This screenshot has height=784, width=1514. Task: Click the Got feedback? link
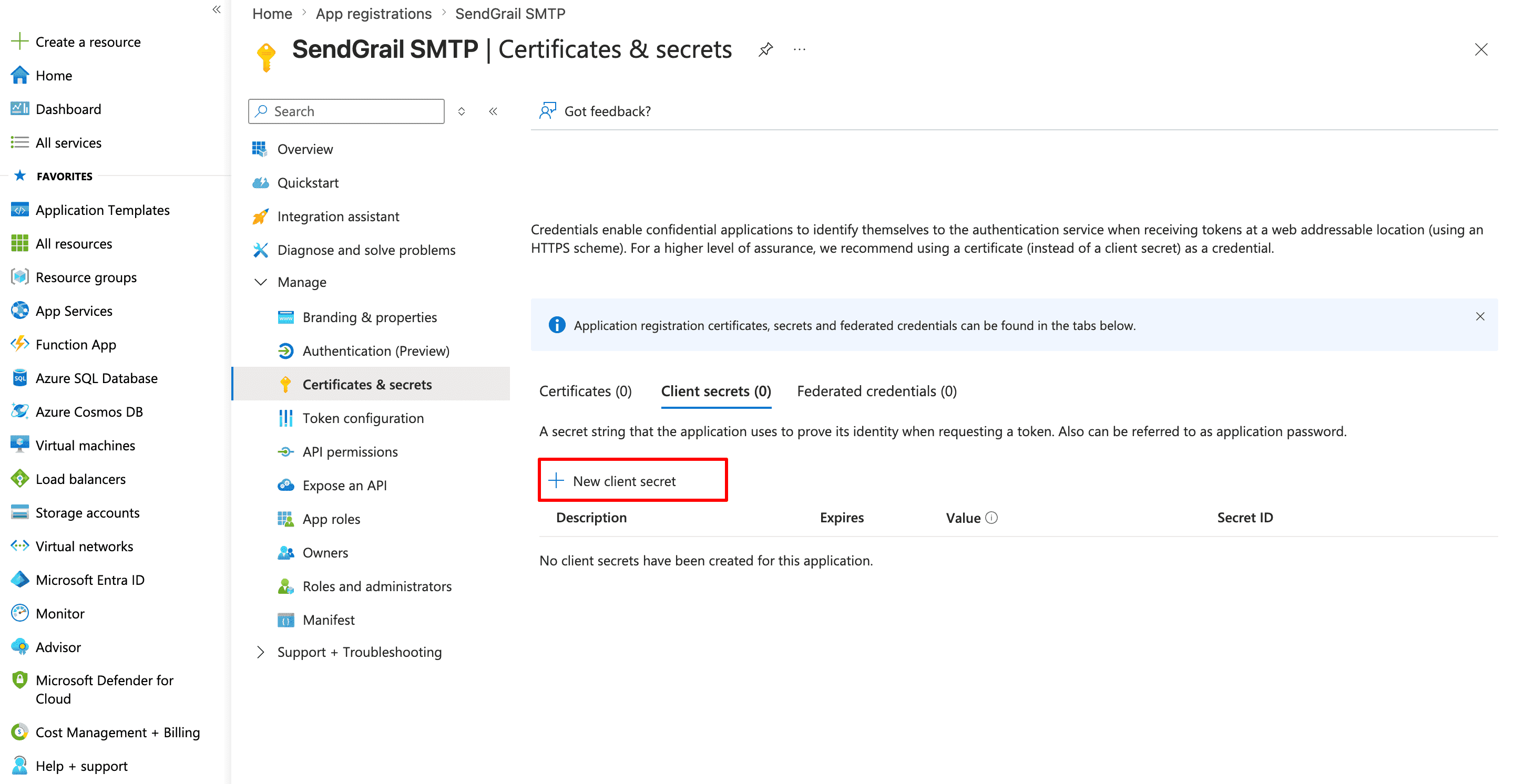(607, 111)
